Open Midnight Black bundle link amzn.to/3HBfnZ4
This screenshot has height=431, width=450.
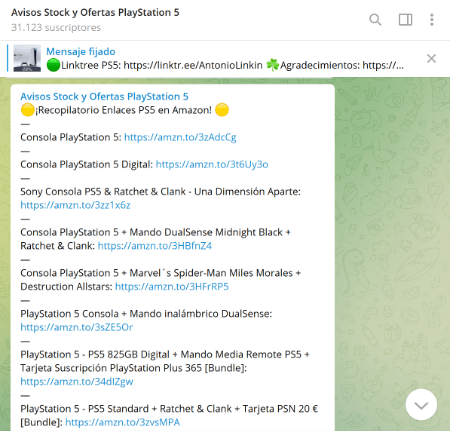tap(155, 246)
